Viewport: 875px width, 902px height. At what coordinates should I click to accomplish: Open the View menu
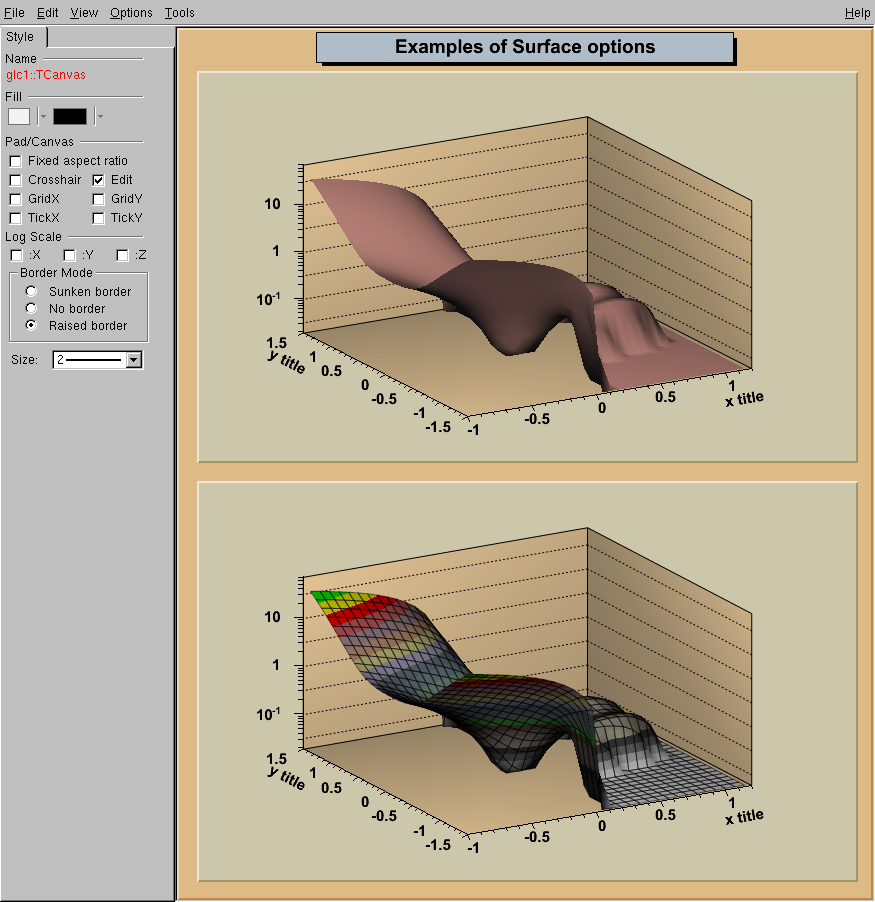point(85,13)
